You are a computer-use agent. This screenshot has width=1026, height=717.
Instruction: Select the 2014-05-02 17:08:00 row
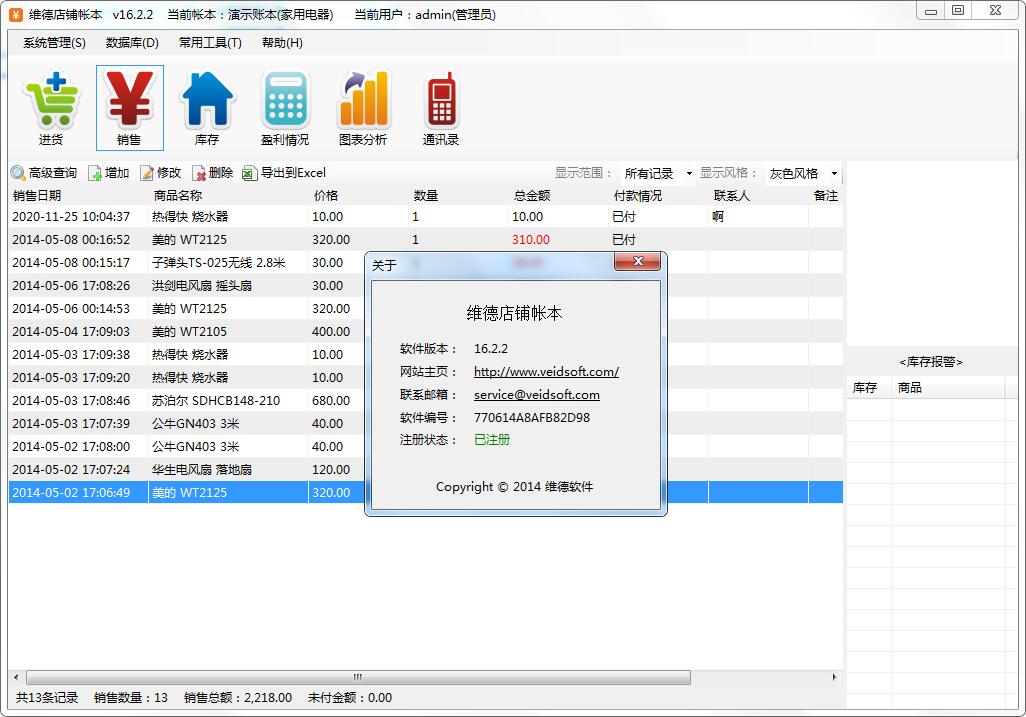click(x=186, y=446)
